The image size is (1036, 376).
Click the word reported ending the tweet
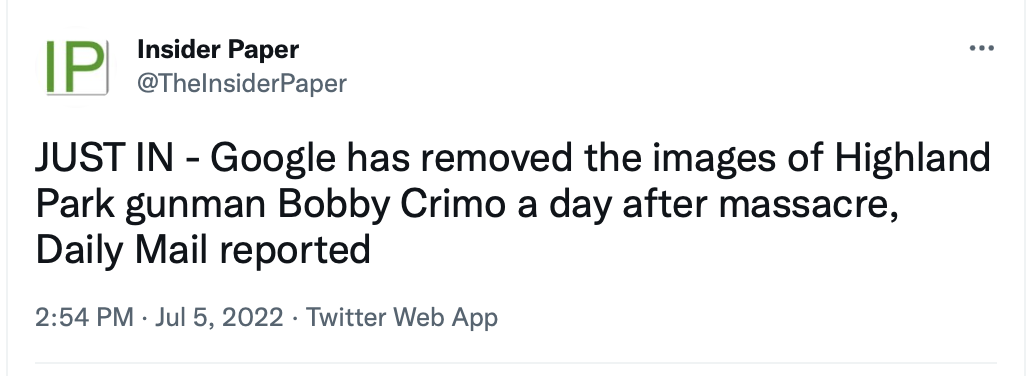click(x=295, y=253)
